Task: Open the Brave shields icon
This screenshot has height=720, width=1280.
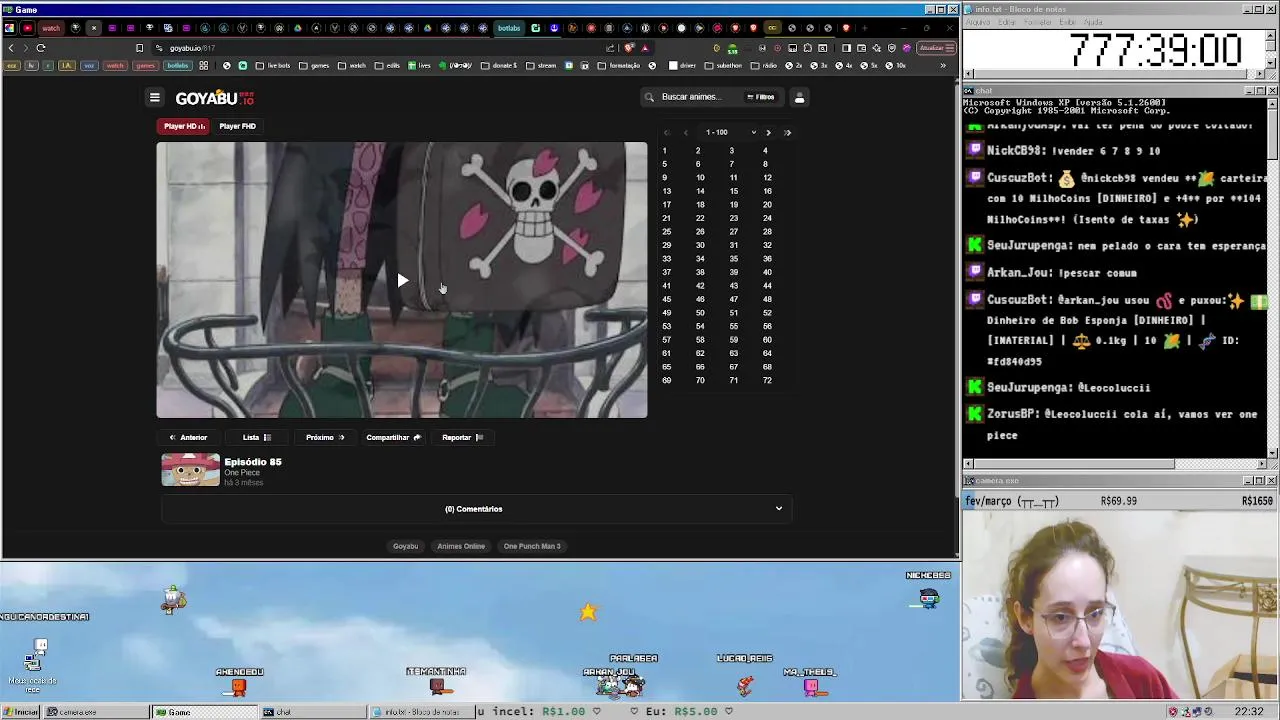Action: pos(628,48)
